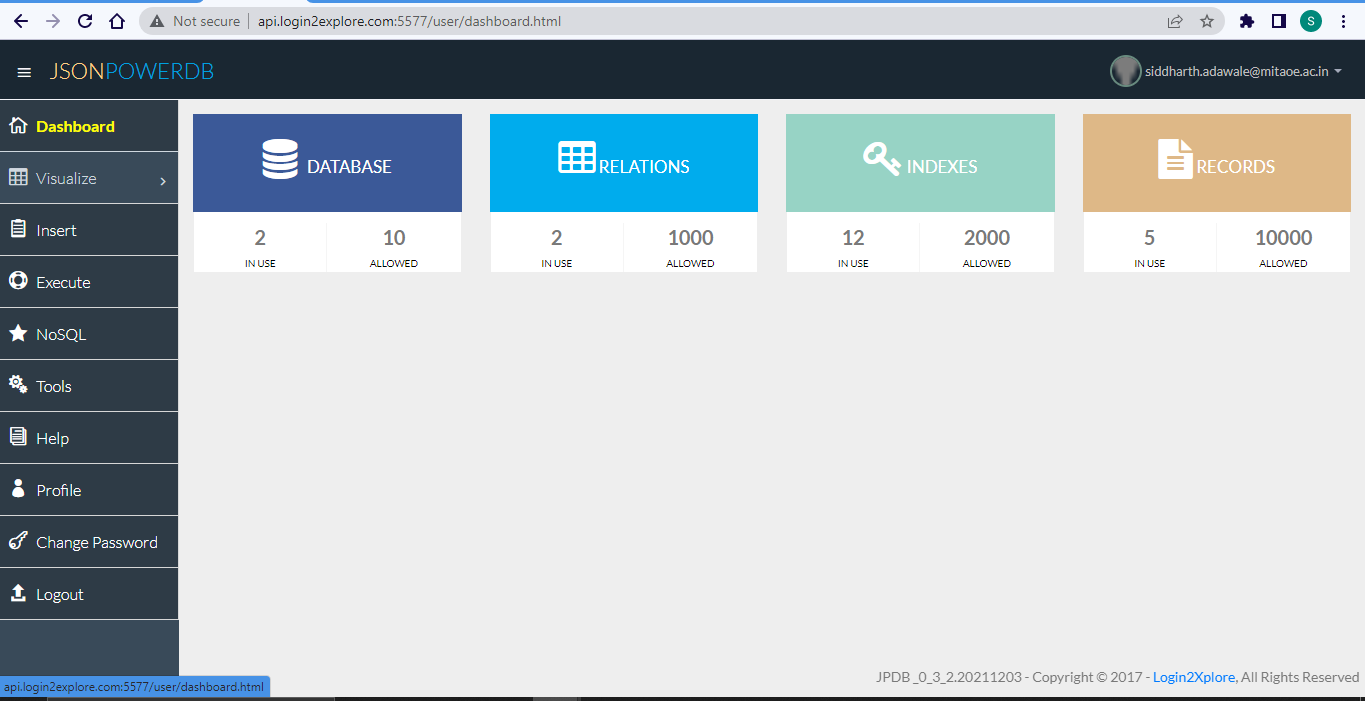
Task: Click the browser forward arrow
Action: [x=53, y=21]
